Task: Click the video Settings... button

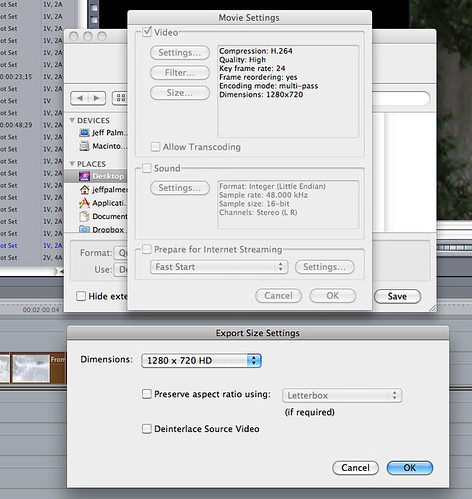Action: (x=180, y=53)
